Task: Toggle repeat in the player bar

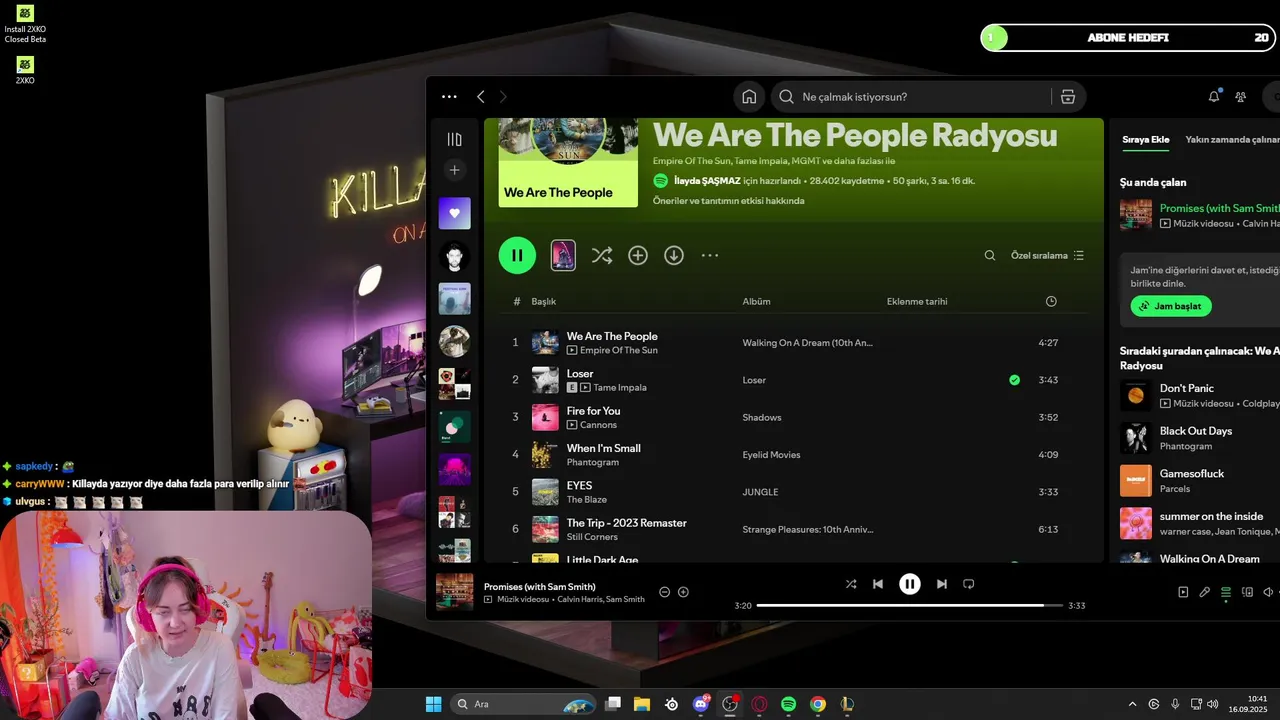Action: tap(968, 584)
